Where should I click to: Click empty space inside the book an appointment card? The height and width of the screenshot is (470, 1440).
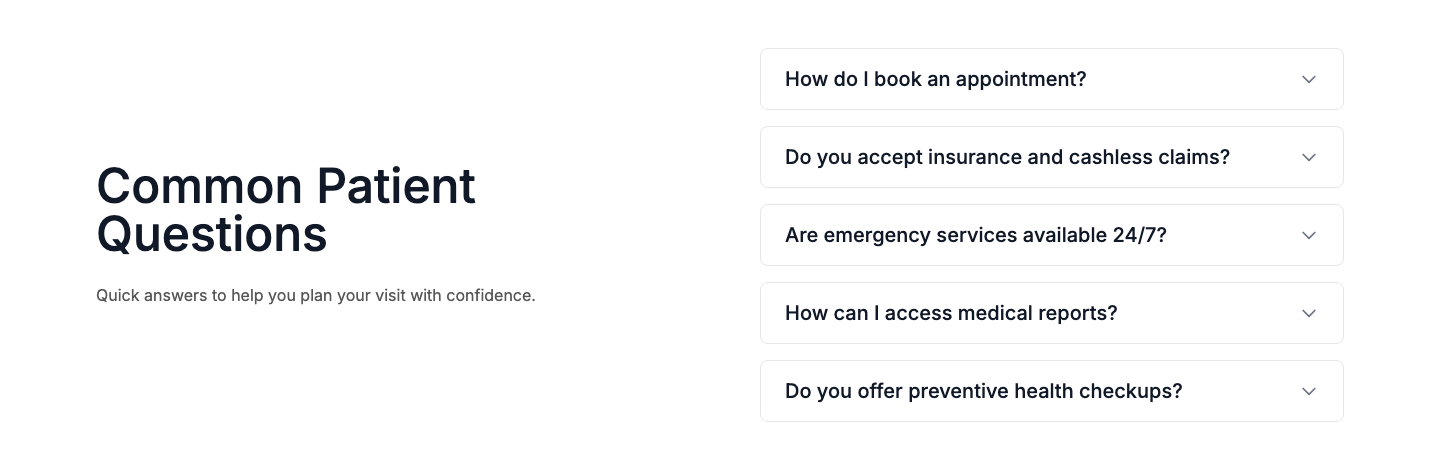[x=1190, y=79]
